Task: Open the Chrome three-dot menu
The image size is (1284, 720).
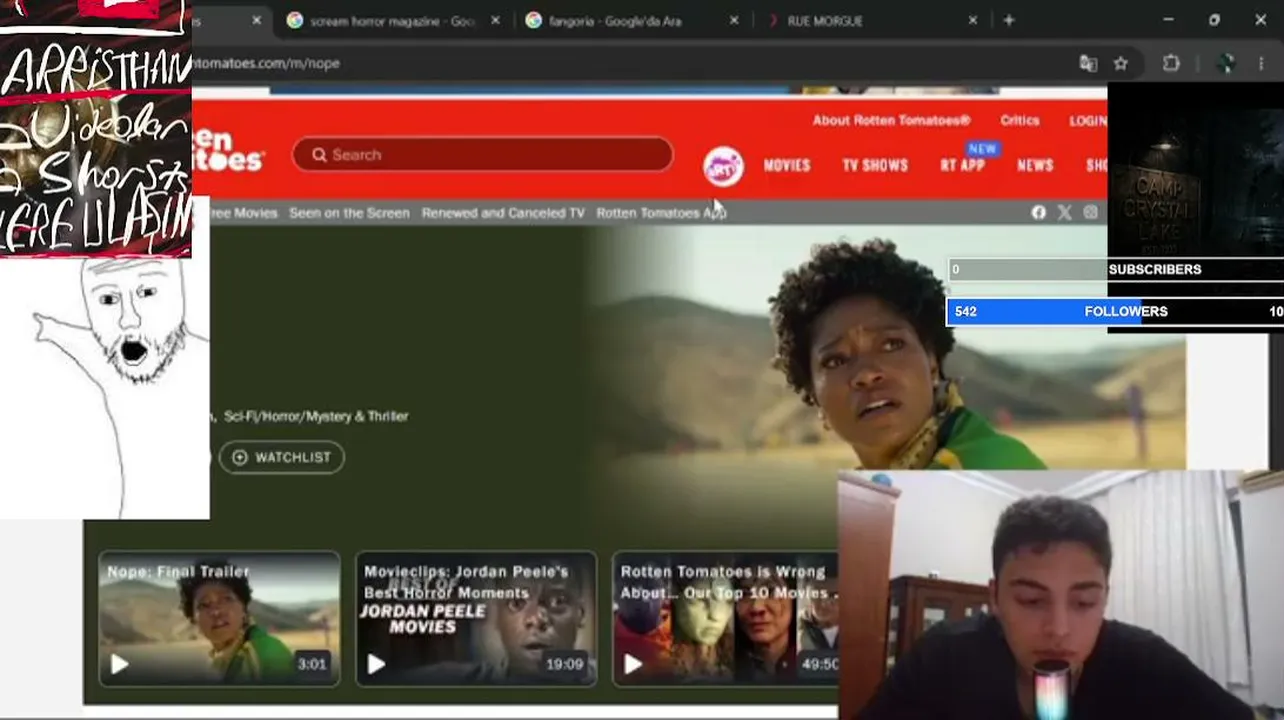Action: tap(1260, 63)
